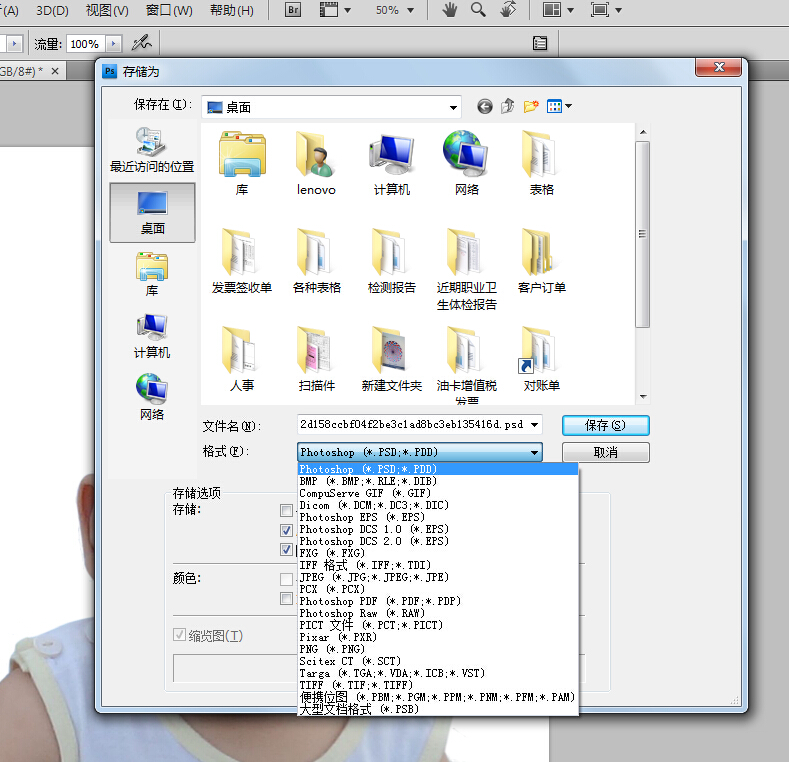Go back with the round back arrow icon
The height and width of the screenshot is (762, 789).
(x=485, y=106)
